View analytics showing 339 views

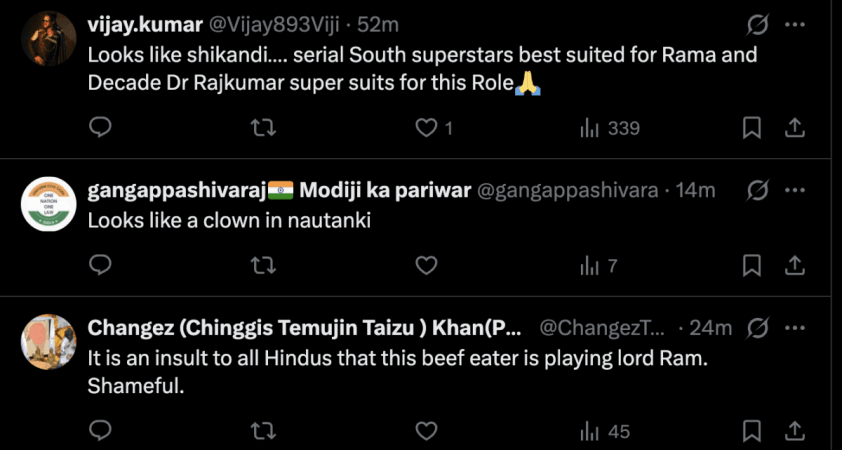click(609, 128)
